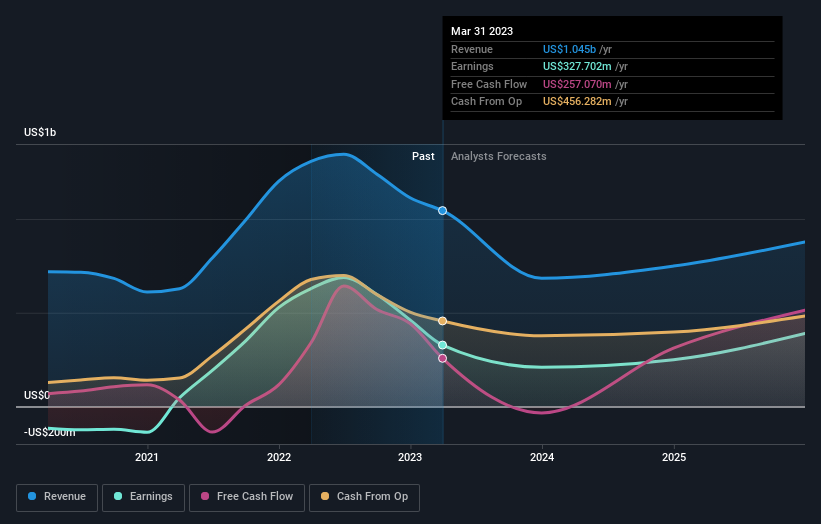The width and height of the screenshot is (821, 524).
Task: Click the US$0 y-axis label
Action: [x=37, y=395]
